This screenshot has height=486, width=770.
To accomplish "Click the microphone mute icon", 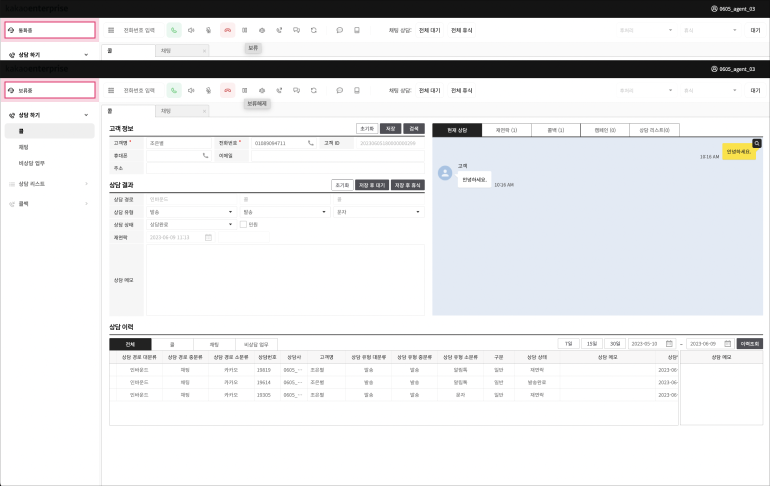I will coord(209,90).
